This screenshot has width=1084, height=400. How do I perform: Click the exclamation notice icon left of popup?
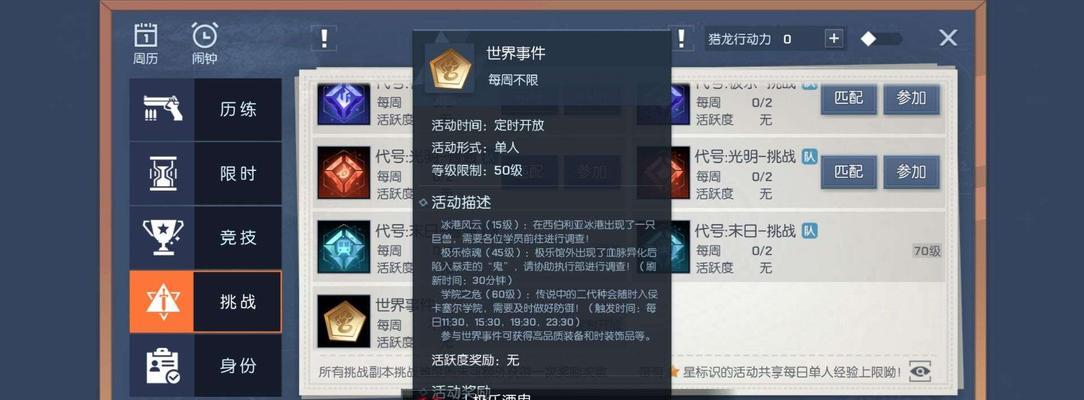point(324,37)
